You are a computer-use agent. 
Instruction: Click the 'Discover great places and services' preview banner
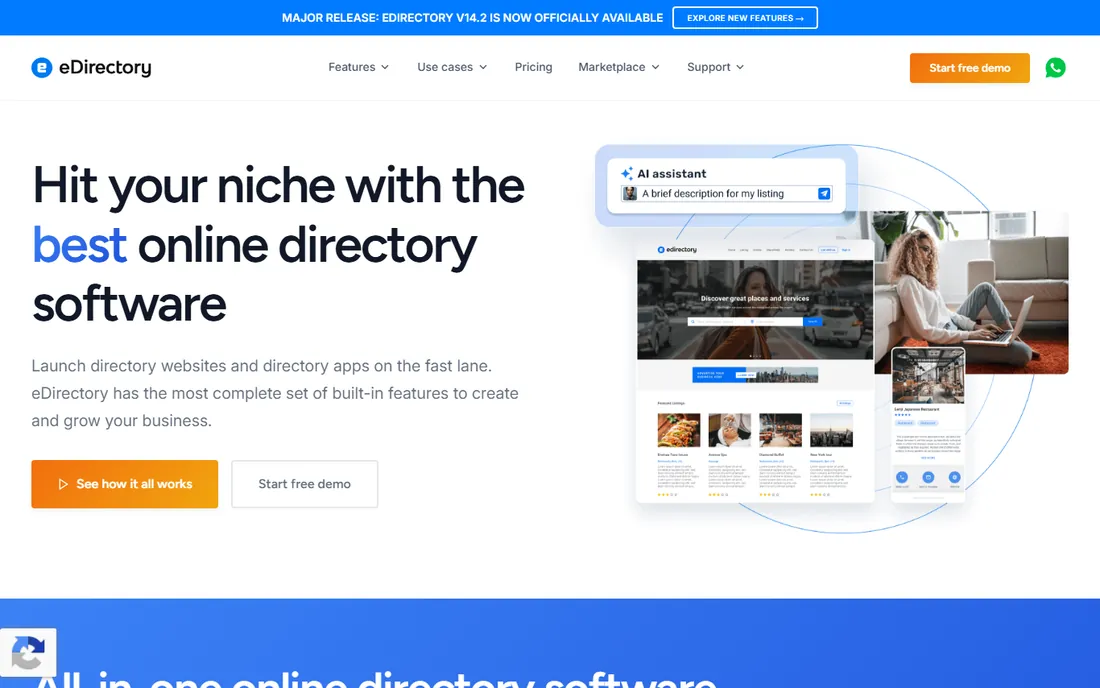(x=755, y=309)
